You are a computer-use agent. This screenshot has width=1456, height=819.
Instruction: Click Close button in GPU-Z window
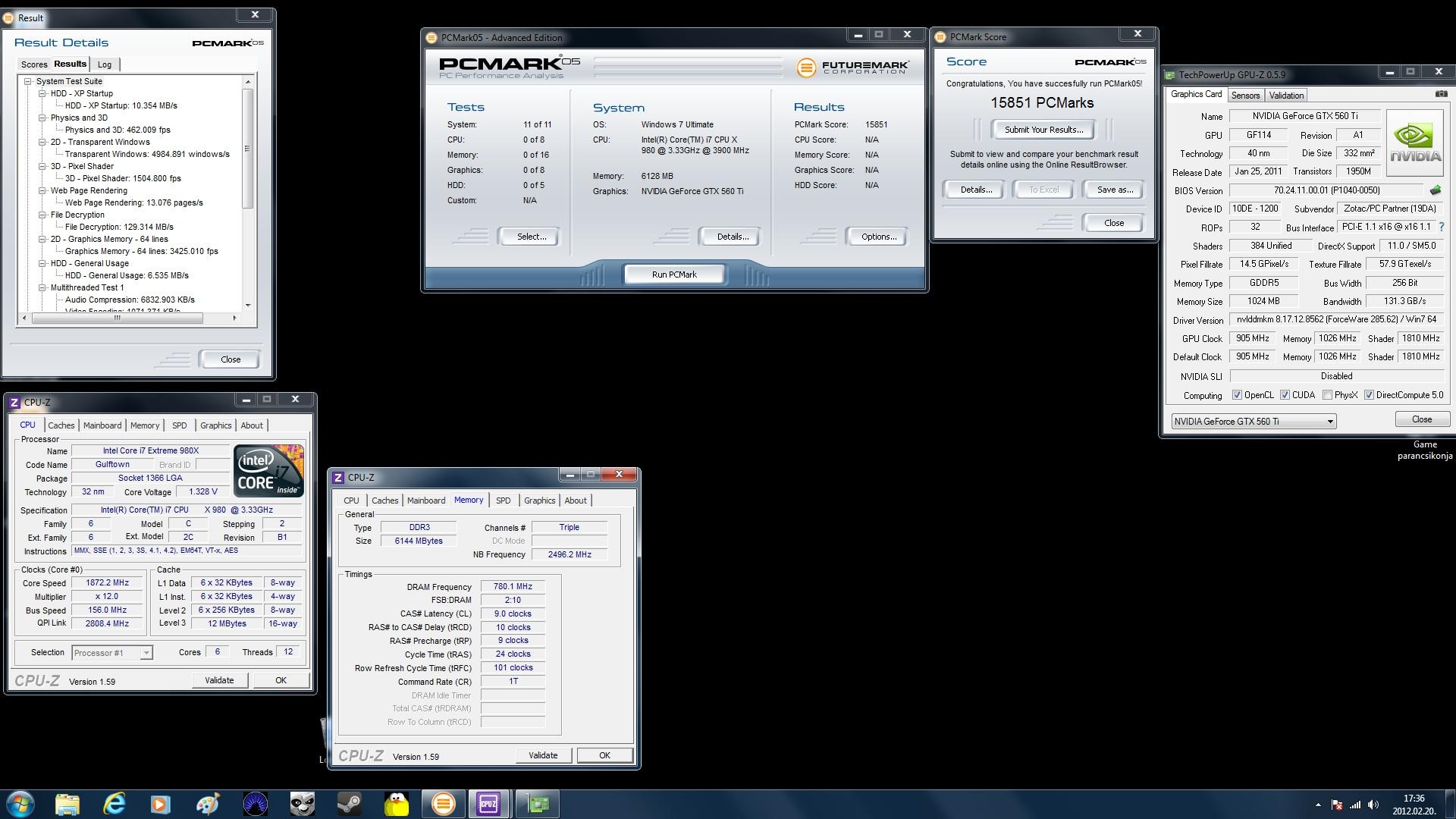(x=1422, y=419)
